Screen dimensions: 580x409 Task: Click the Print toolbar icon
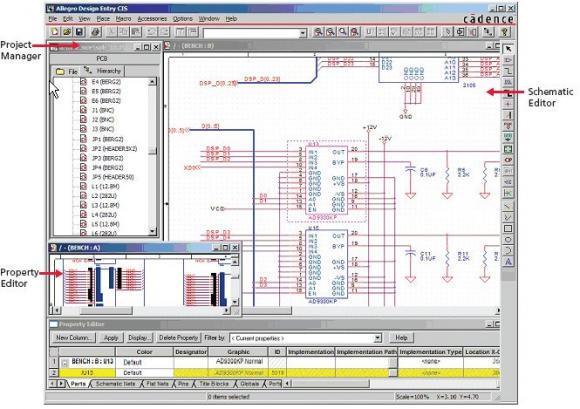(96, 32)
